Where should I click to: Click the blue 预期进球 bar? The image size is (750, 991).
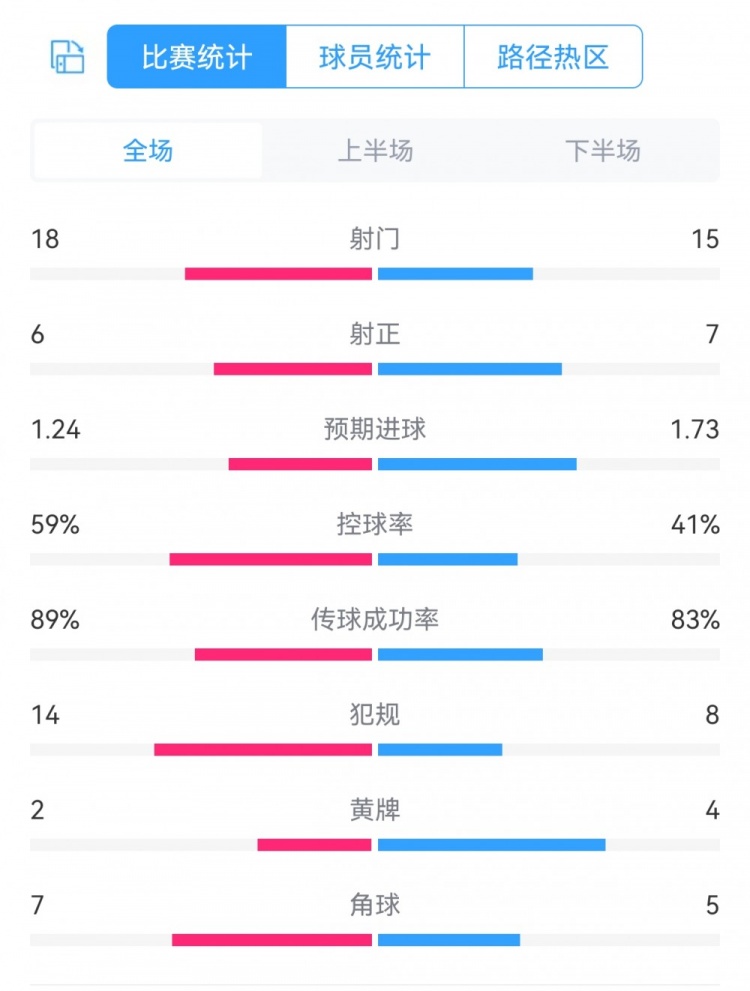click(477, 464)
